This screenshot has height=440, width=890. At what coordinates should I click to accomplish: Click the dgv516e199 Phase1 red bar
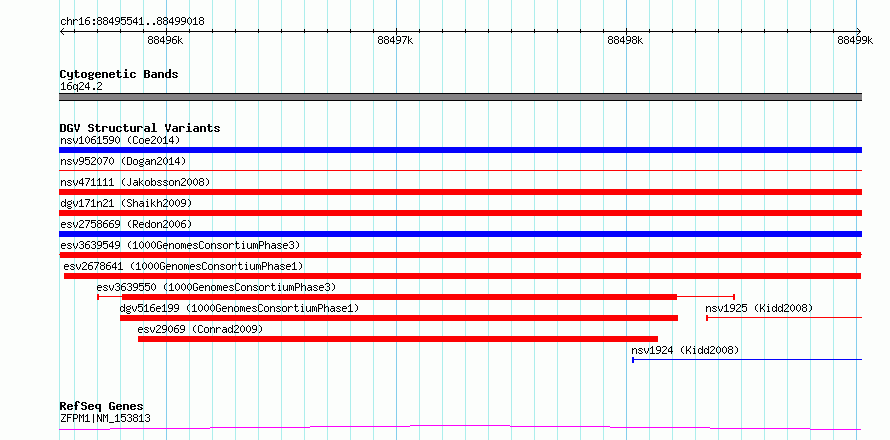click(x=399, y=318)
